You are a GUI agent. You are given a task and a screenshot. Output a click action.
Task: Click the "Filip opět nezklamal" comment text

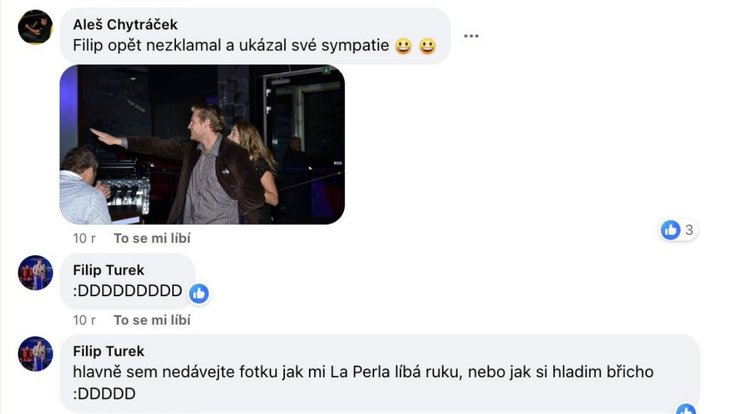click(230, 45)
